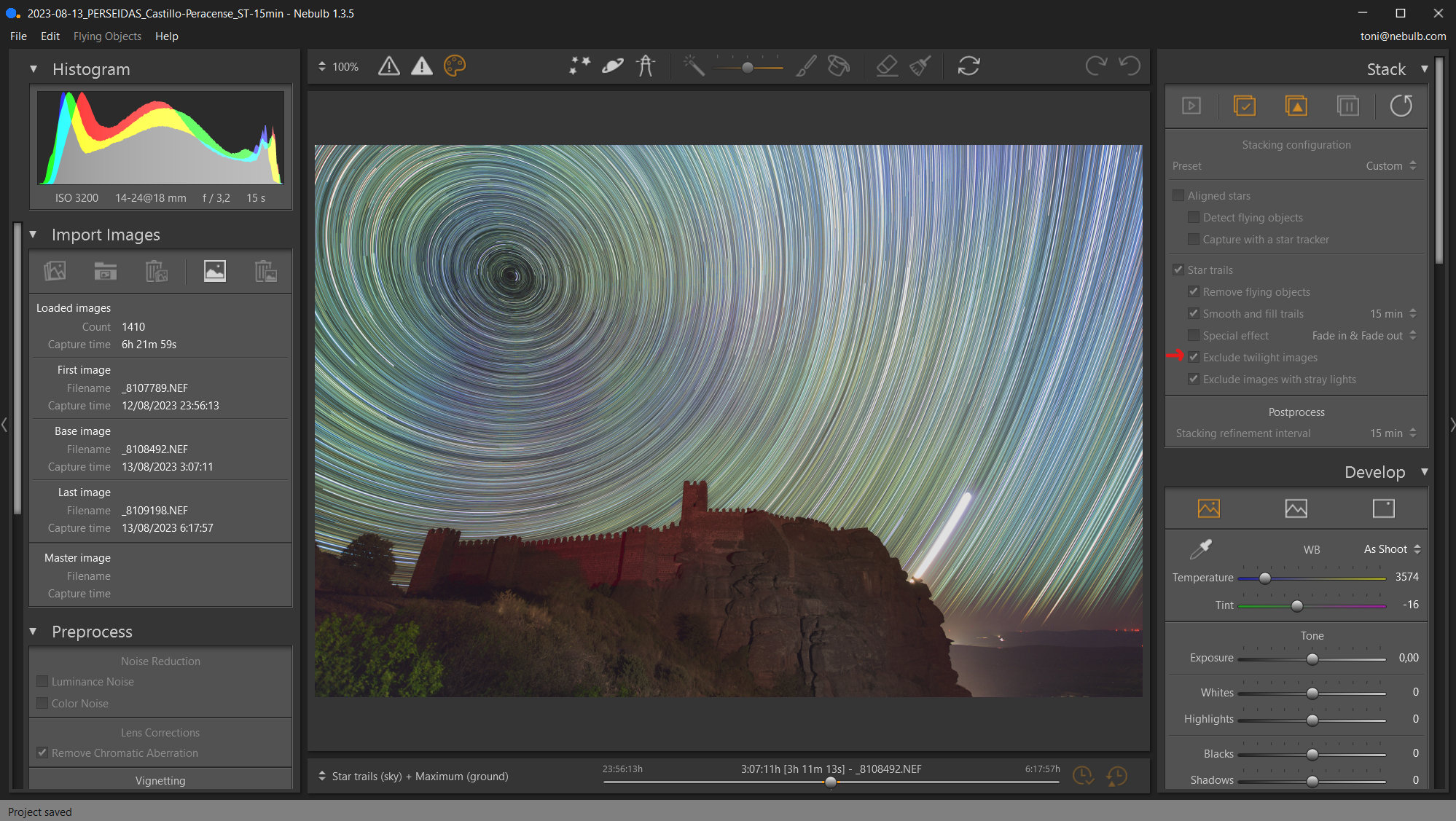Viewport: 1456px width, 821px height.
Task: Open the second Develop image tab icon
Action: pyautogui.click(x=1296, y=508)
